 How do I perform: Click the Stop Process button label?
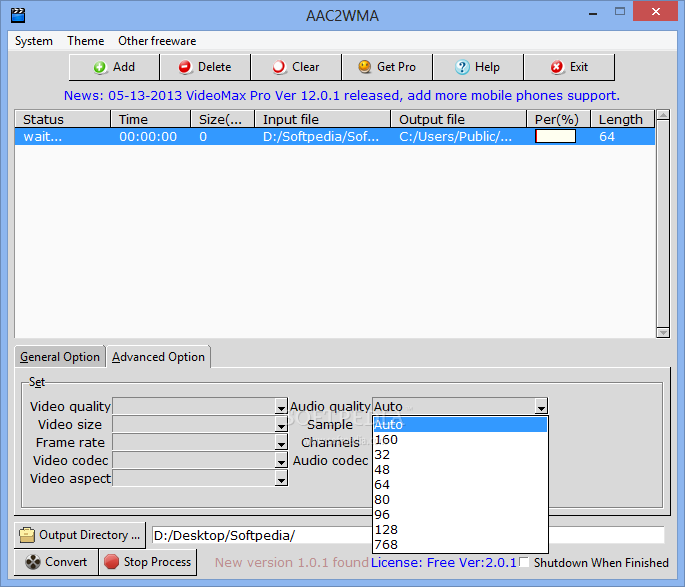tap(157, 562)
